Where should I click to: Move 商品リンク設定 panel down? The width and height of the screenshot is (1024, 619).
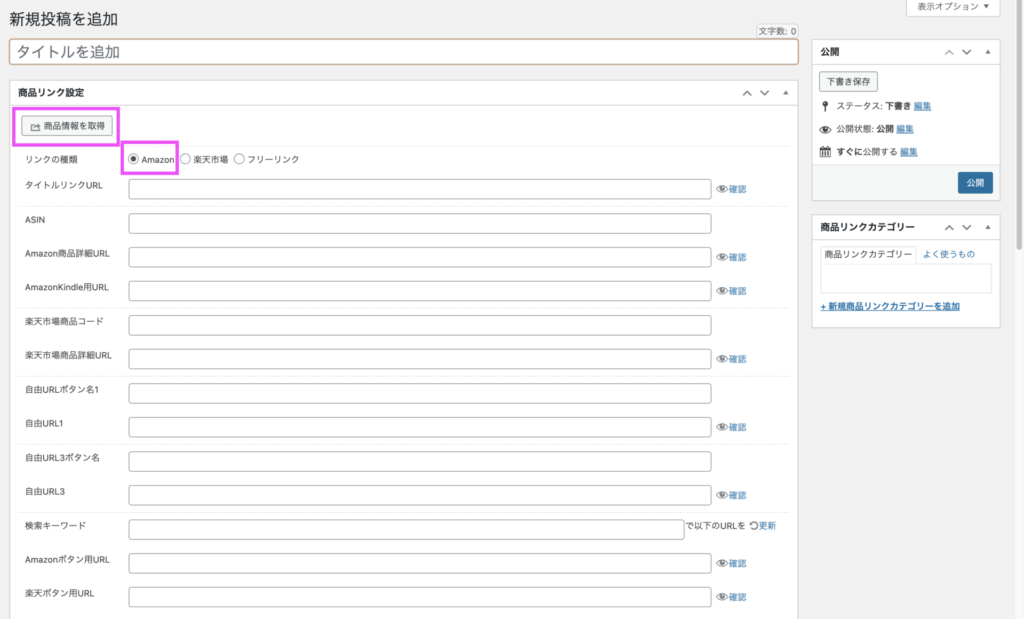point(765,93)
